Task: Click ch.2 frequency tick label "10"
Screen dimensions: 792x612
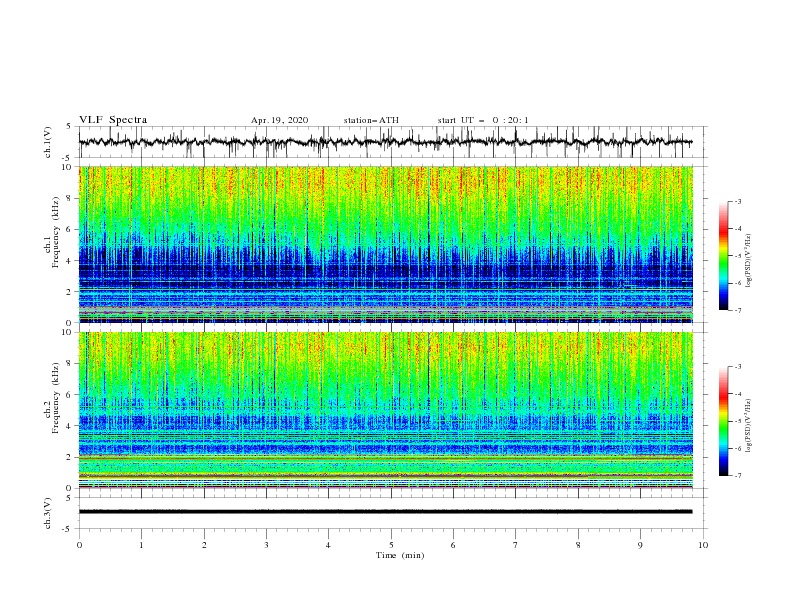Action: (x=68, y=332)
